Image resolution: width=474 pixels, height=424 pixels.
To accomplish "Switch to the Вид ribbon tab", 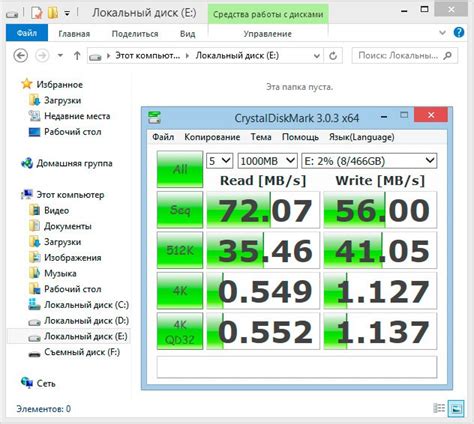I will [187, 34].
